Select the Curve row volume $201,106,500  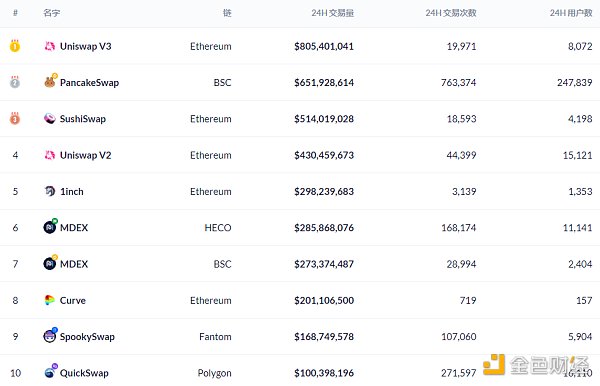pos(324,300)
